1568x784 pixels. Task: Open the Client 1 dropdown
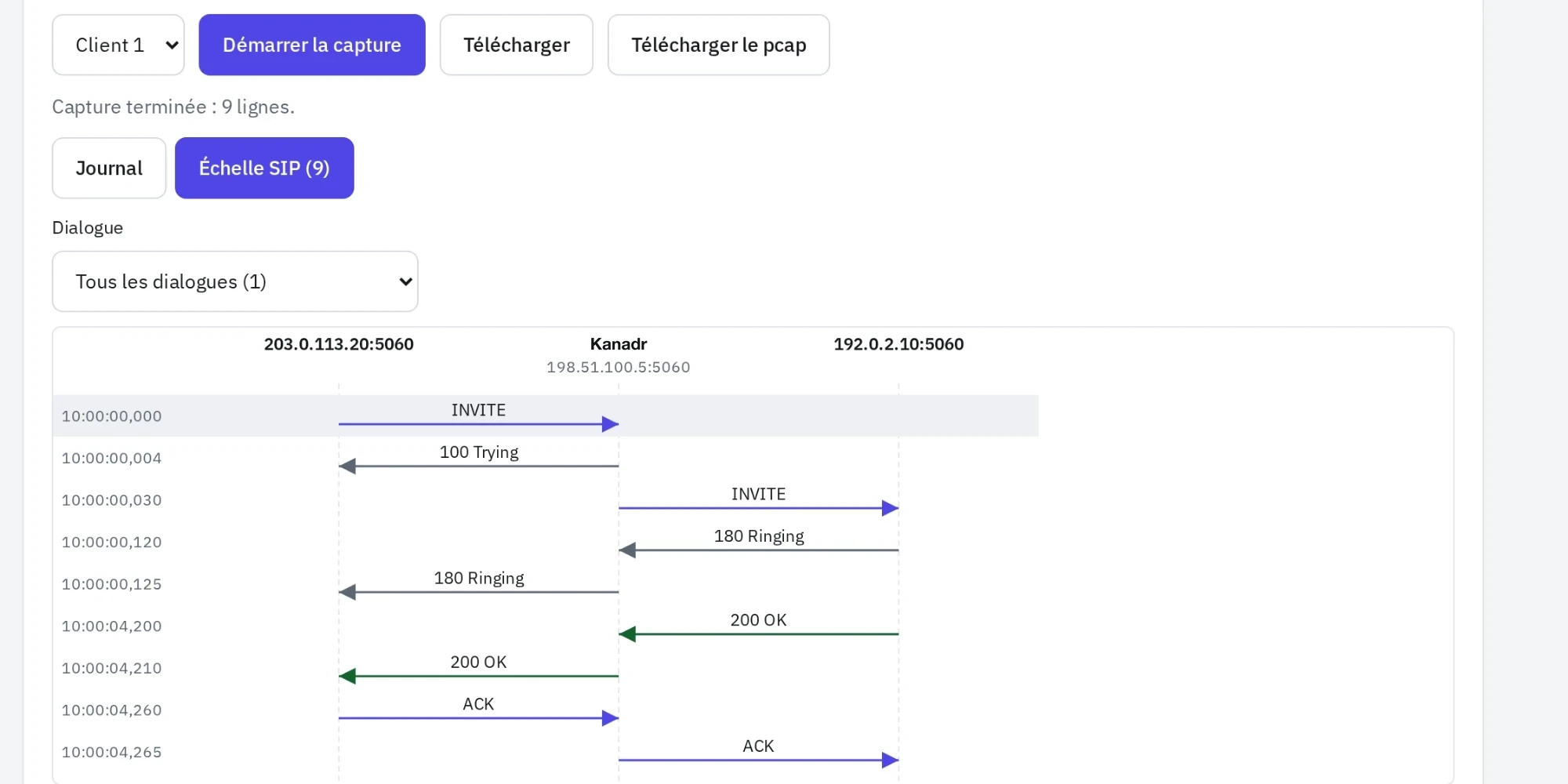[118, 45]
